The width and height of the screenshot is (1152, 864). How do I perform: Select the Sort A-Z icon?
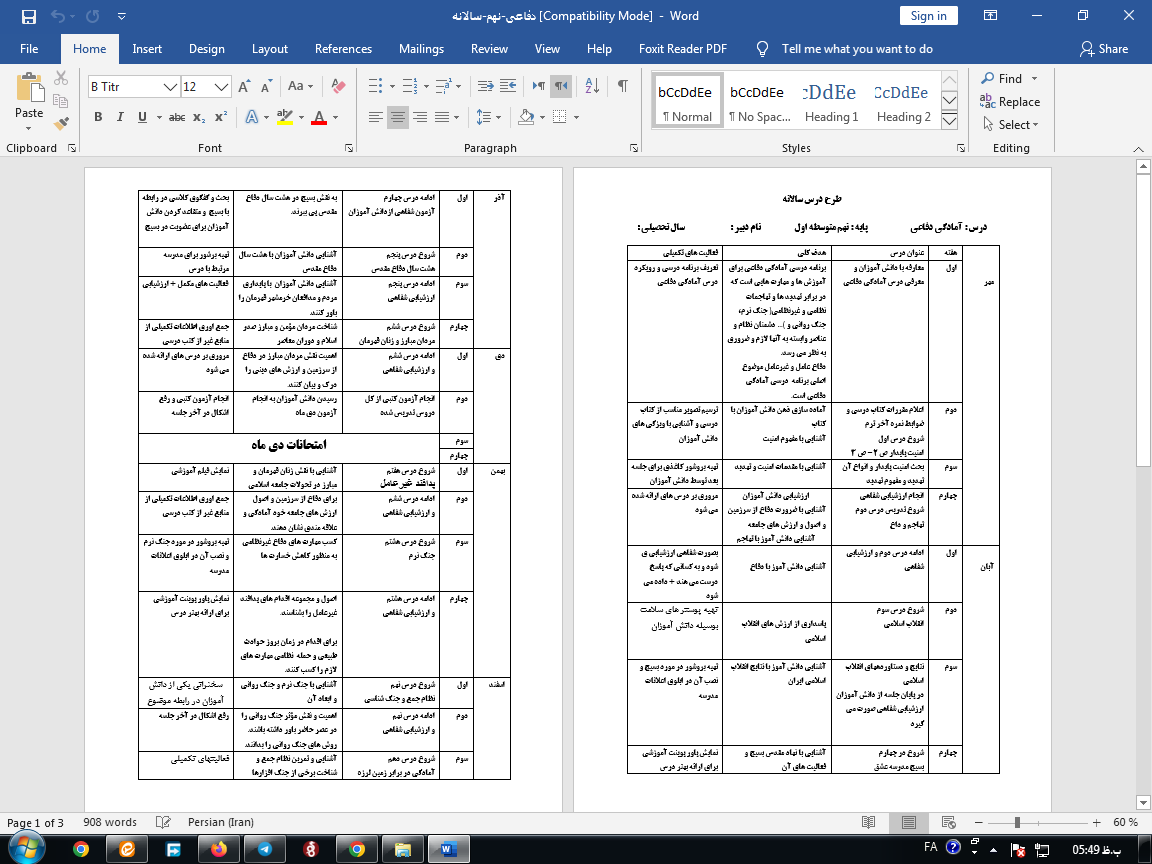(x=591, y=87)
